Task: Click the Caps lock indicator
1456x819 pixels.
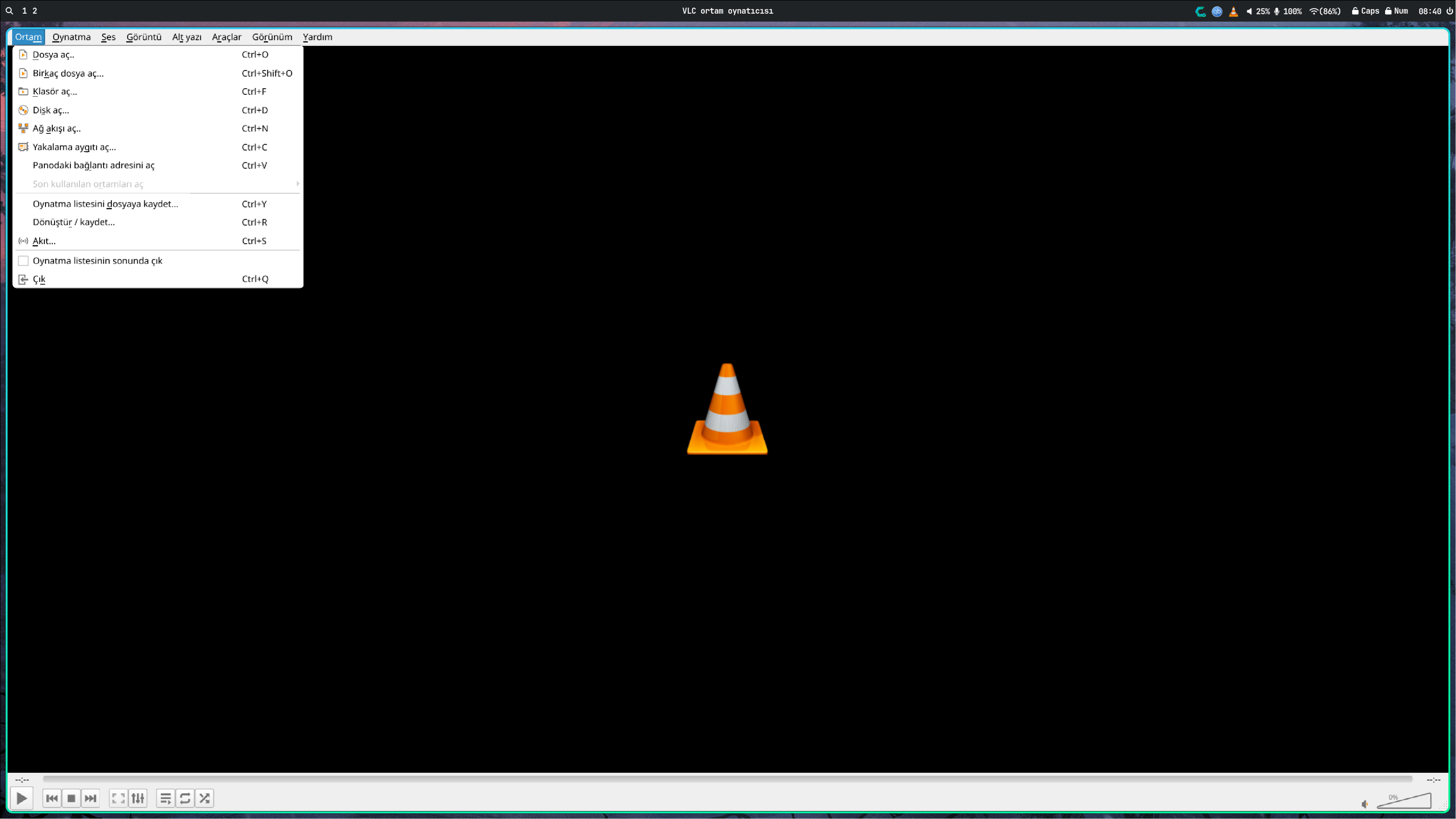Action: [1365, 11]
